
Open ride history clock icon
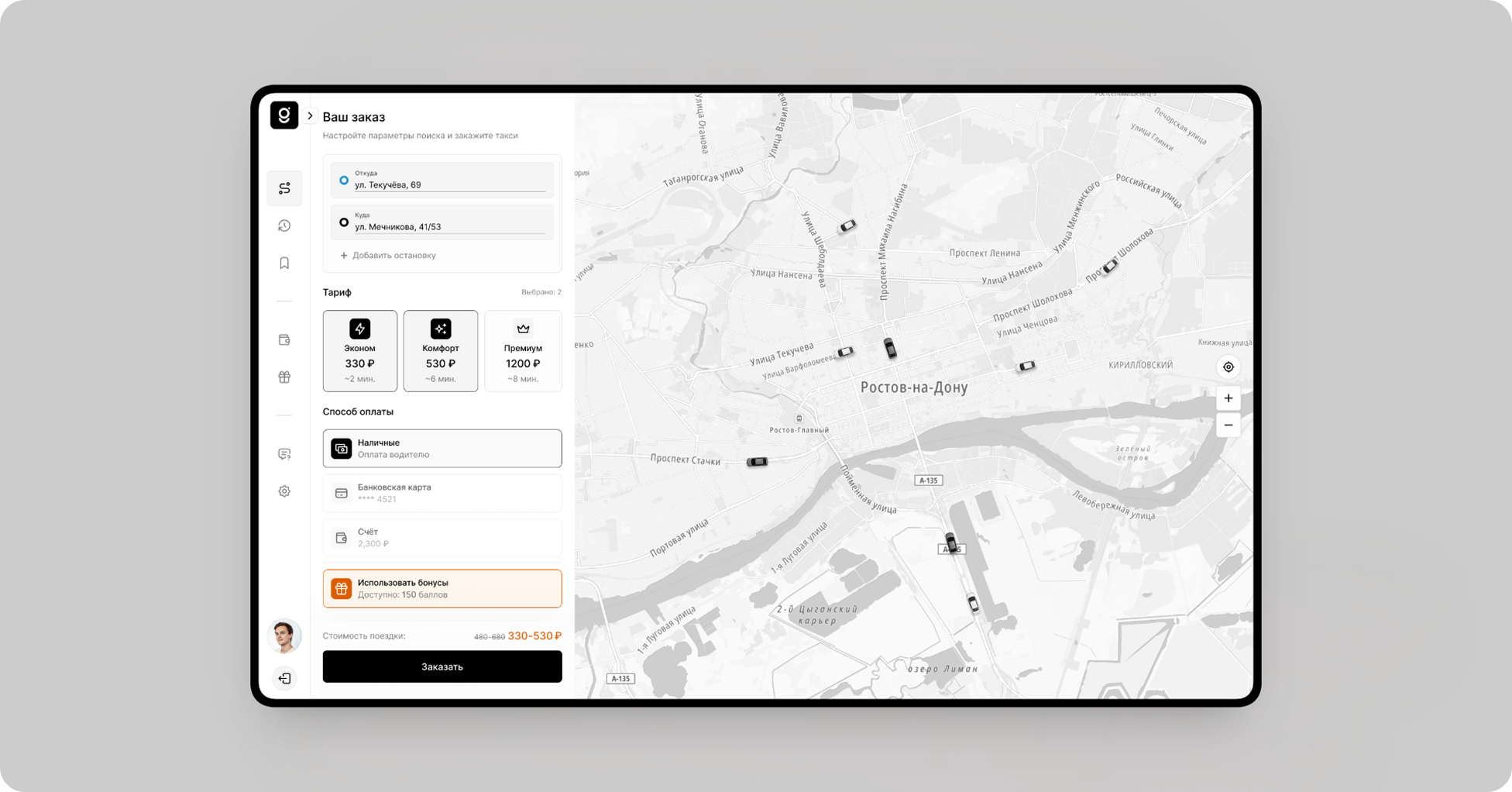[x=284, y=226]
